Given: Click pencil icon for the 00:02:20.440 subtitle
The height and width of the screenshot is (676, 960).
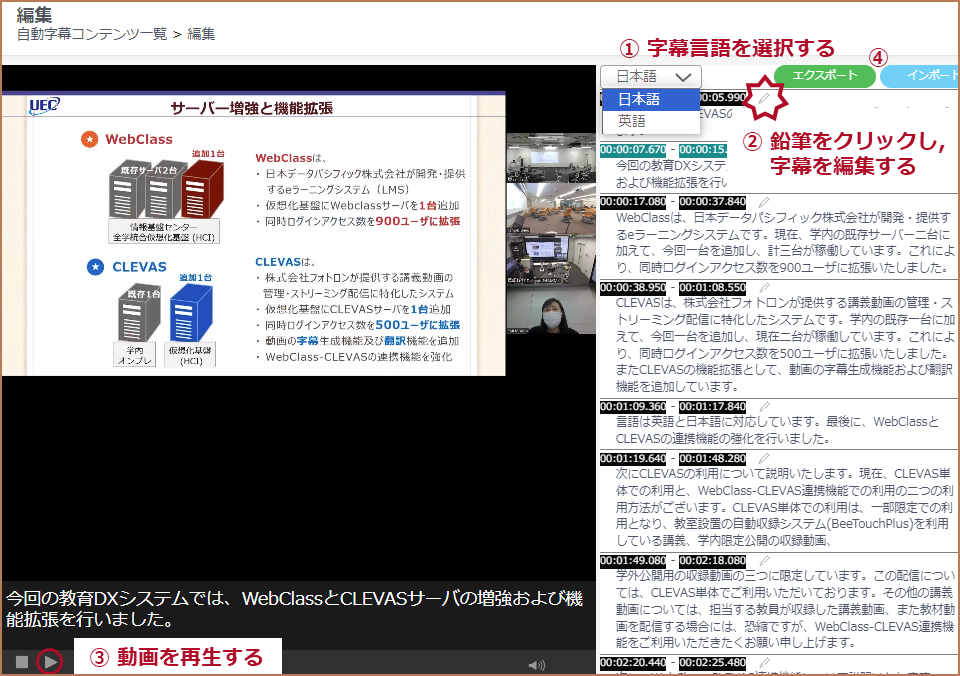Looking at the screenshot, I should tap(765, 662).
